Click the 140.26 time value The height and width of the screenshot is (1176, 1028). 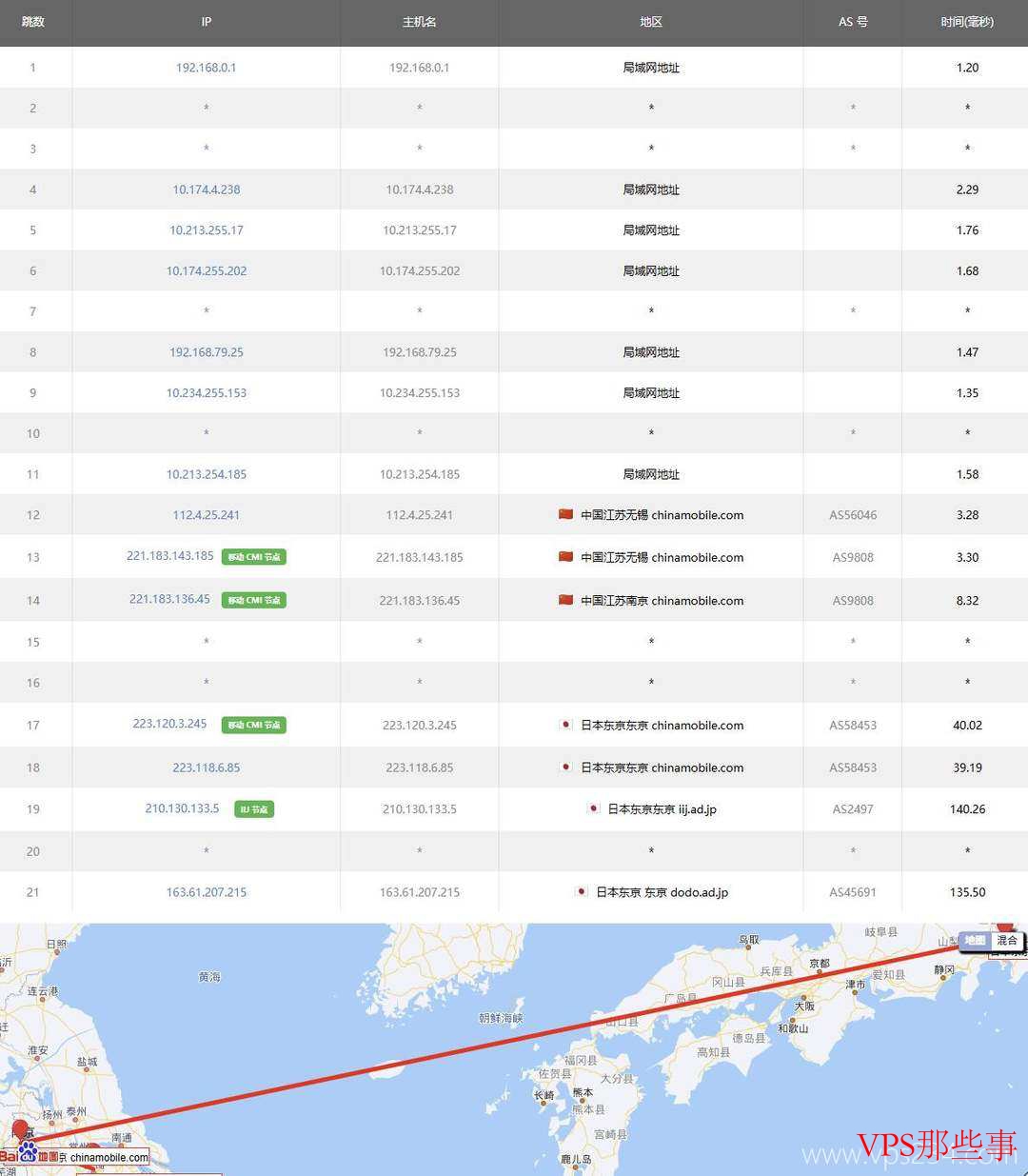click(967, 809)
